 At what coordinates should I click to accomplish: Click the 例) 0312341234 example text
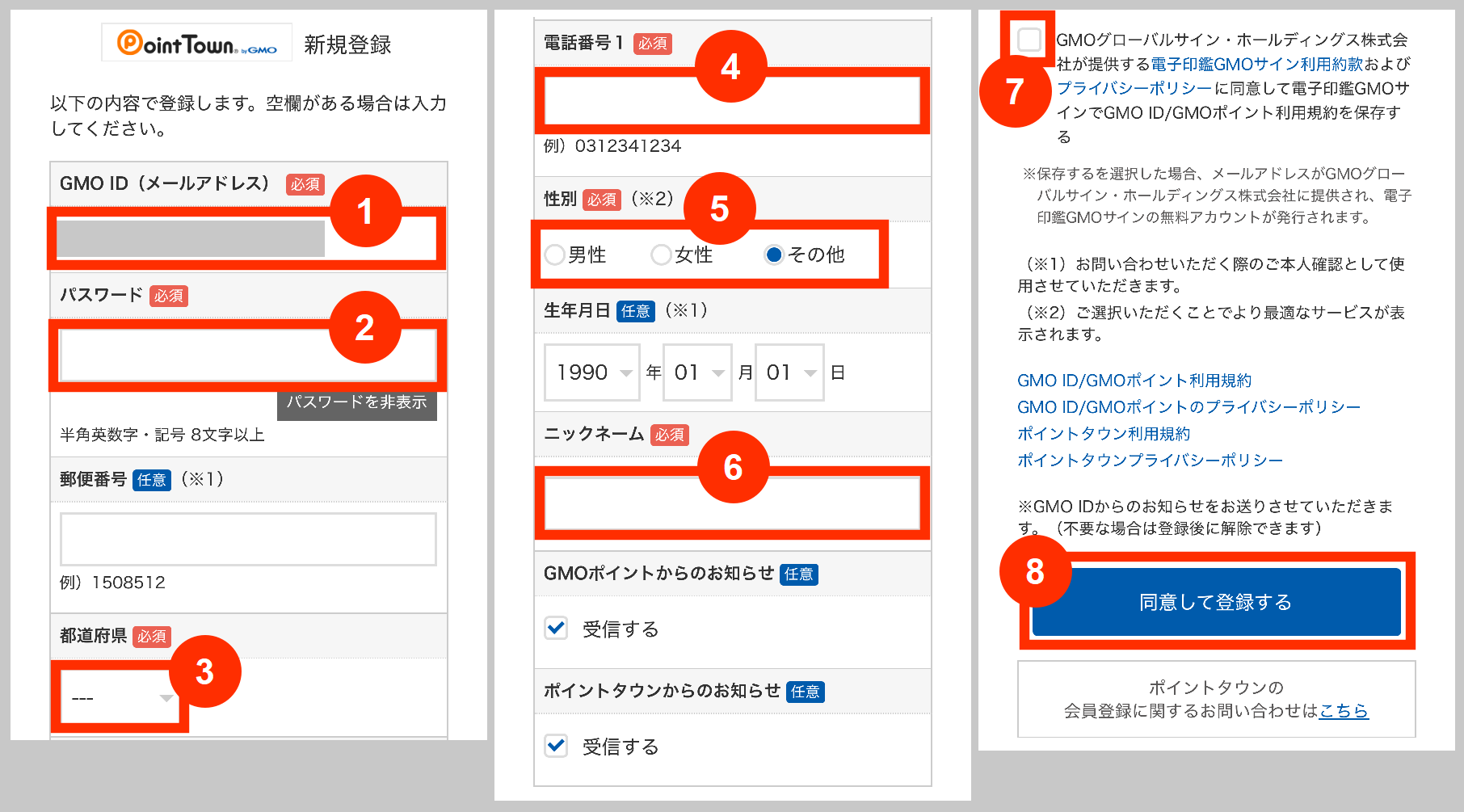click(612, 146)
